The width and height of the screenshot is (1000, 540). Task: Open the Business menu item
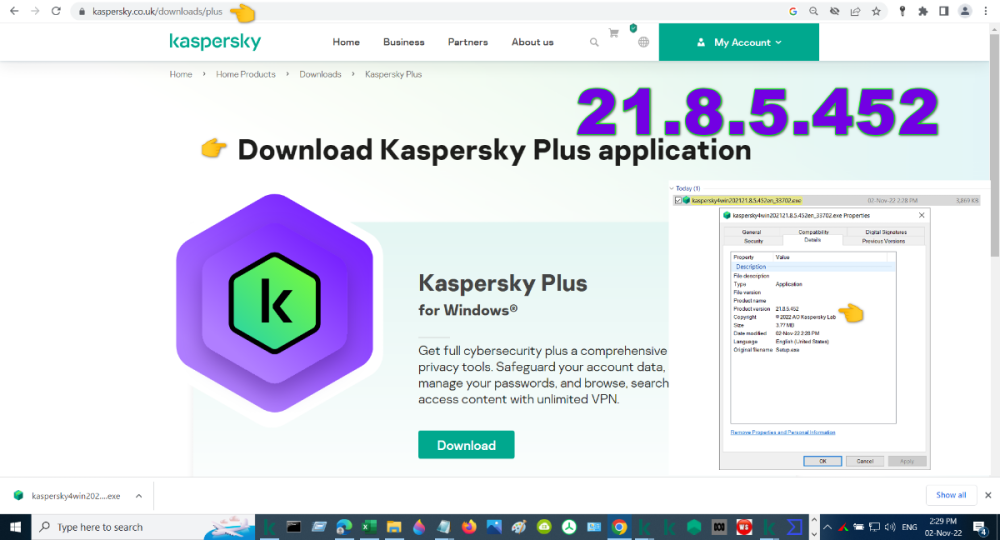(404, 42)
